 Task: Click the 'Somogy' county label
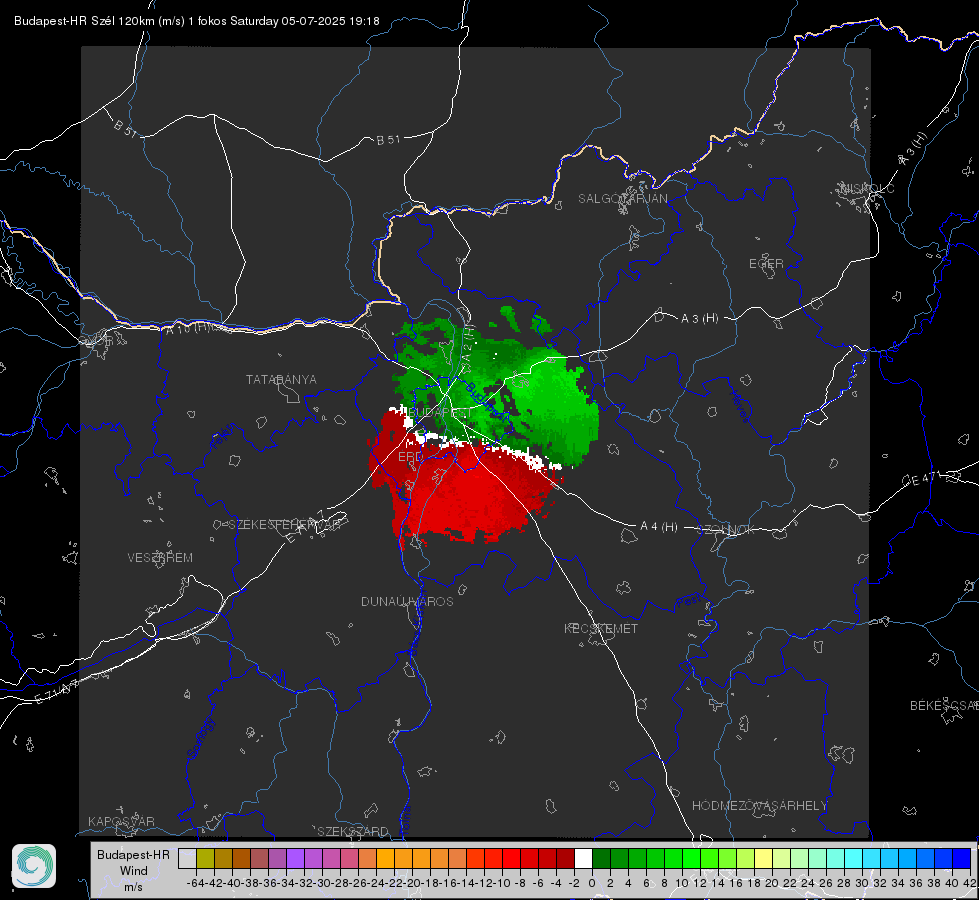pyautogui.click(x=201, y=738)
